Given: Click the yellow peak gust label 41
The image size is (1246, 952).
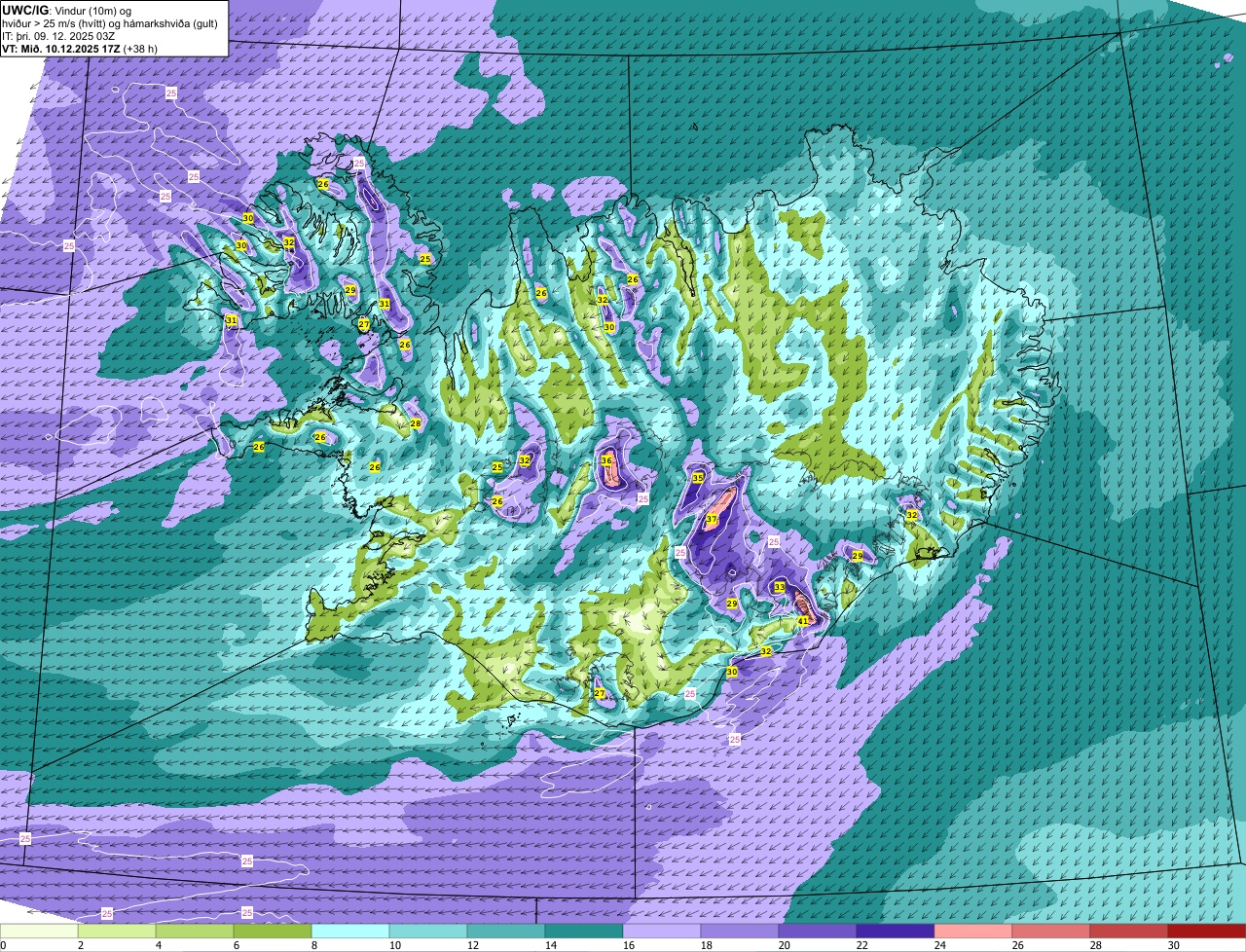Looking at the screenshot, I should pyautogui.click(x=803, y=621).
